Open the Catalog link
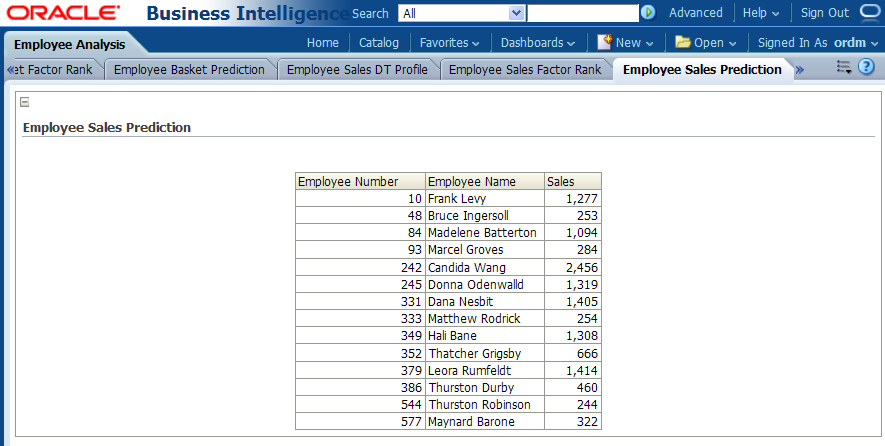 (379, 43)
